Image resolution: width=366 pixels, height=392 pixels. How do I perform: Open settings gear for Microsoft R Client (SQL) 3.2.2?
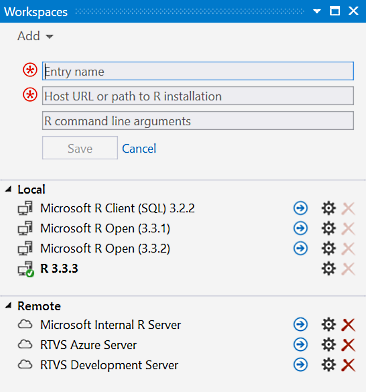click(328, 208)
